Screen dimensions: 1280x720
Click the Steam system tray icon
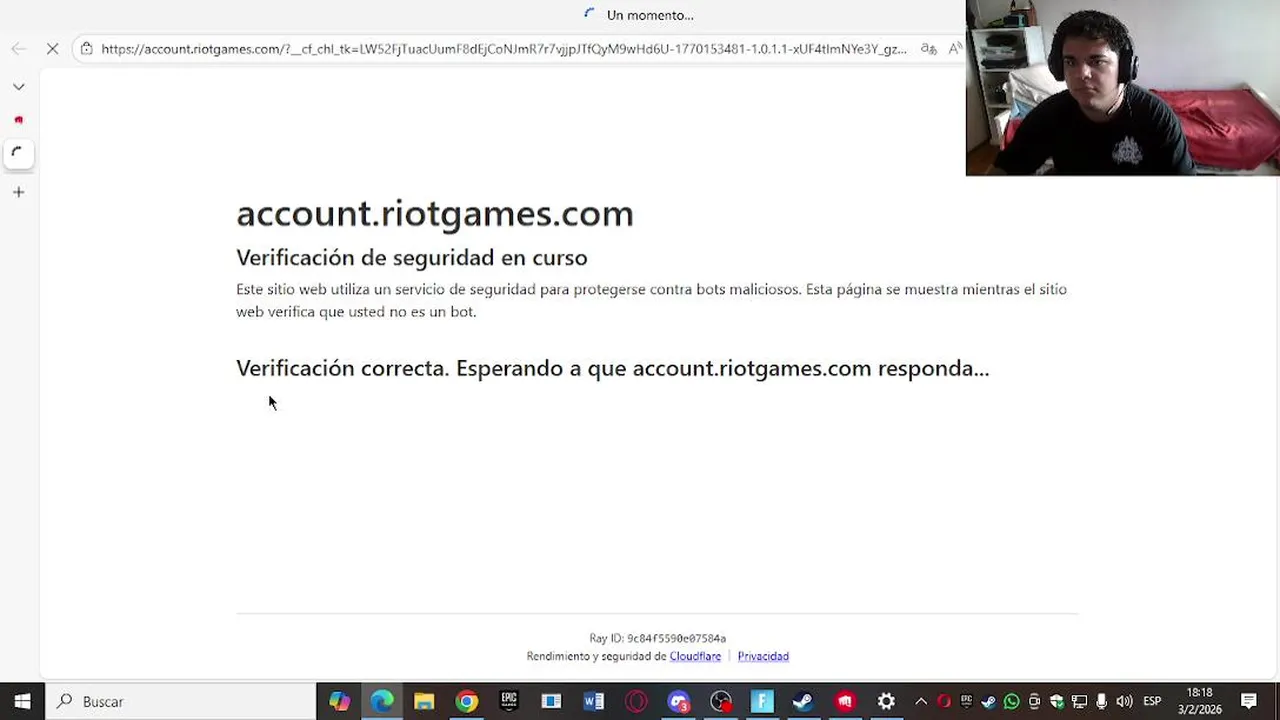click(988, 701)
